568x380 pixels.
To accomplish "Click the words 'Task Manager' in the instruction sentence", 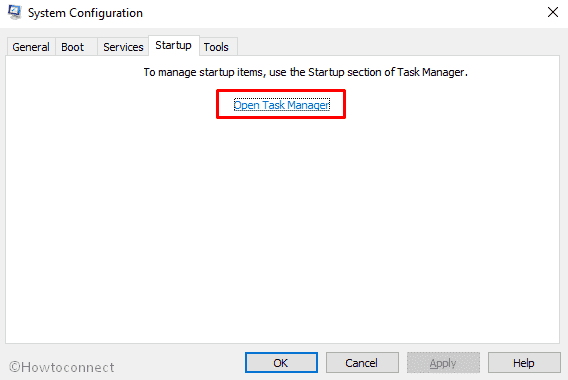I will 430,72.
